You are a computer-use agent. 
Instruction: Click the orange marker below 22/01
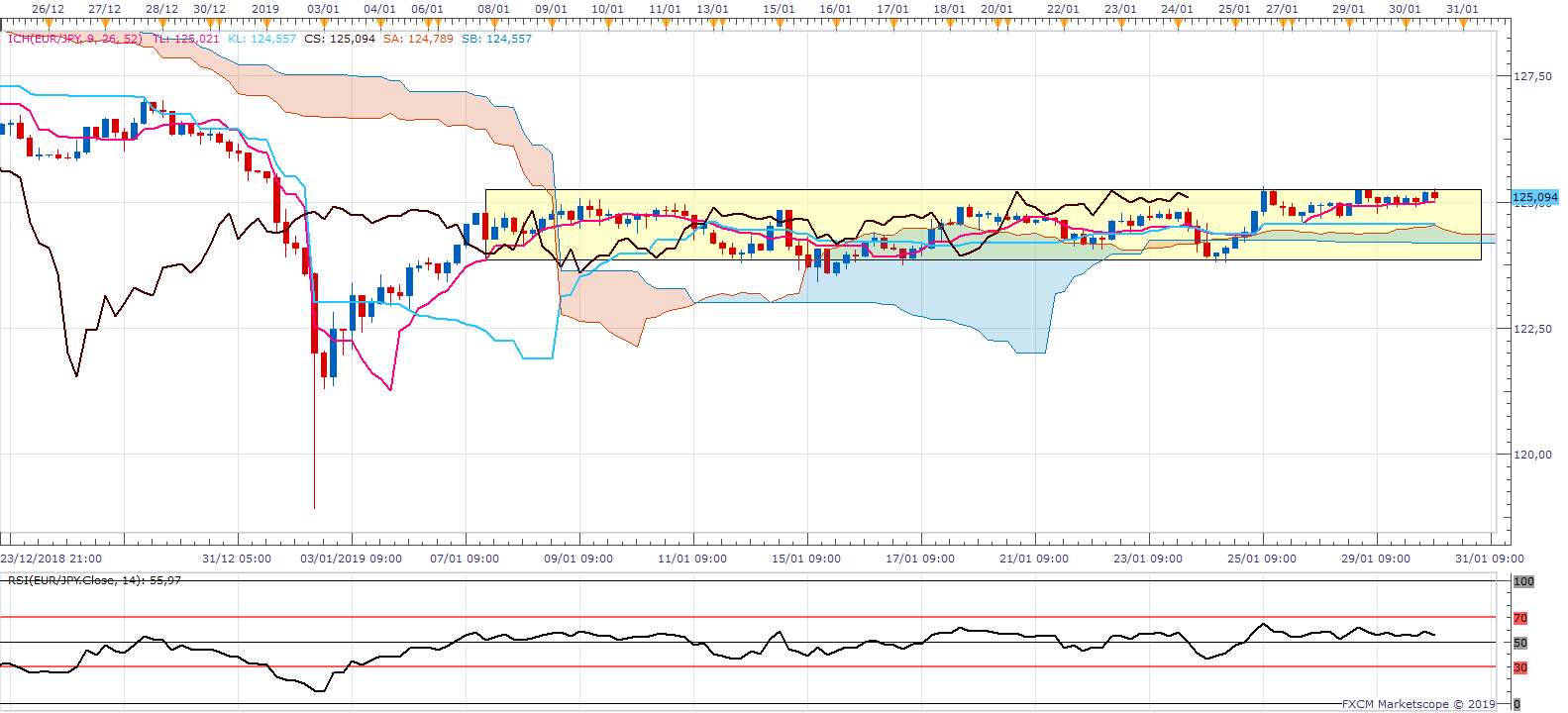(x=1064, y=24)
